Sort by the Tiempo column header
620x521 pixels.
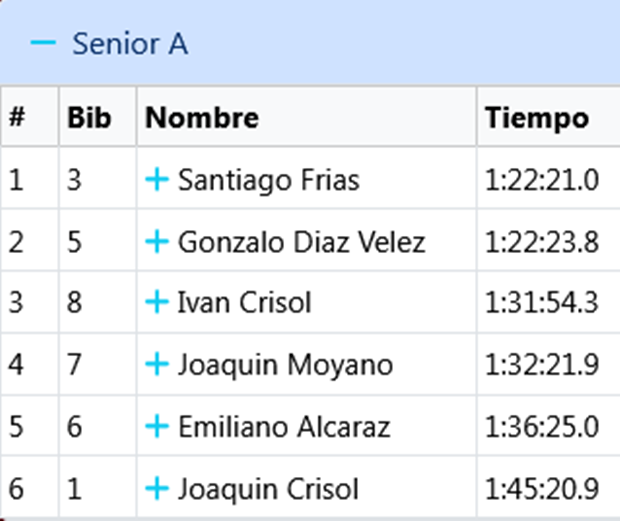537,118
